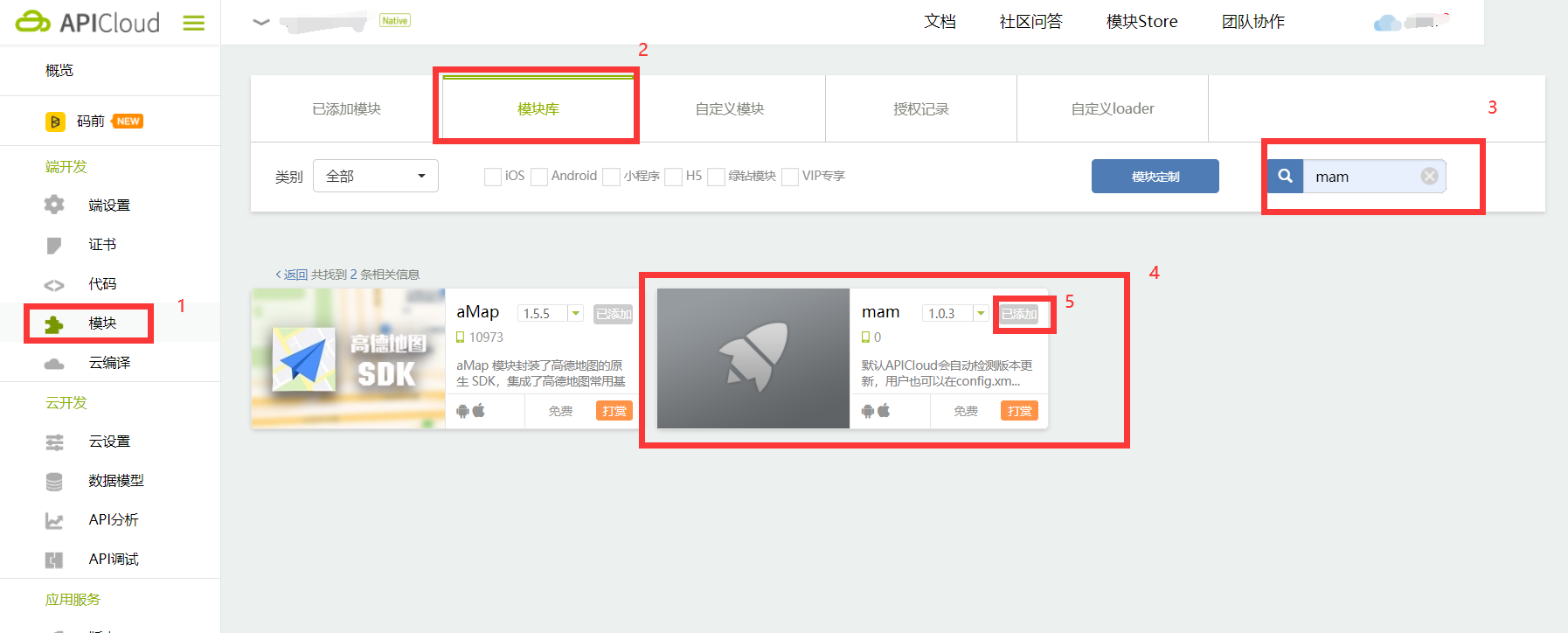This screenshot has height=633, width=1568.
Task: Open the aMap SDK thumbnail
Action: pos(348,358)
